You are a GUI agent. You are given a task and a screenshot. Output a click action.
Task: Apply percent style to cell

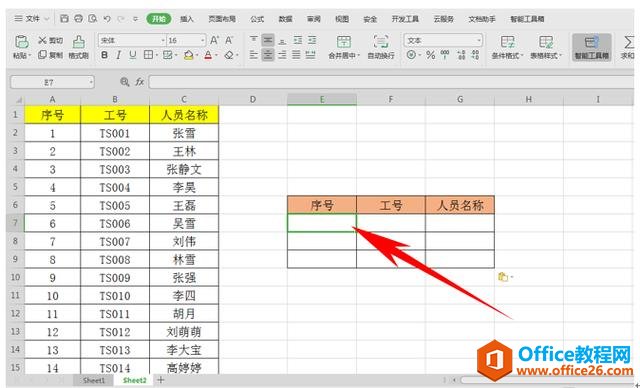tap(431, 55)
